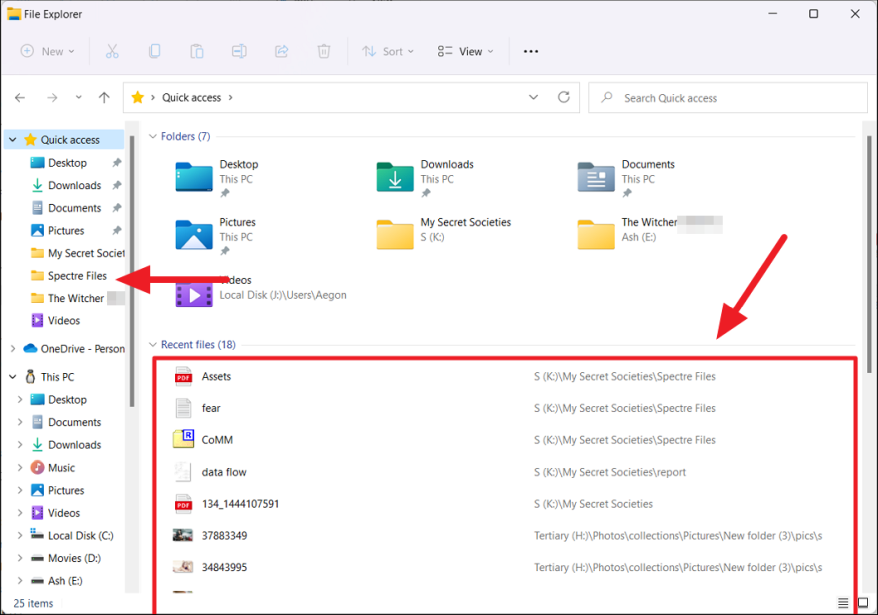Switch to details view layout icon
Screen dimensions: 878x615
click(843, 603)
